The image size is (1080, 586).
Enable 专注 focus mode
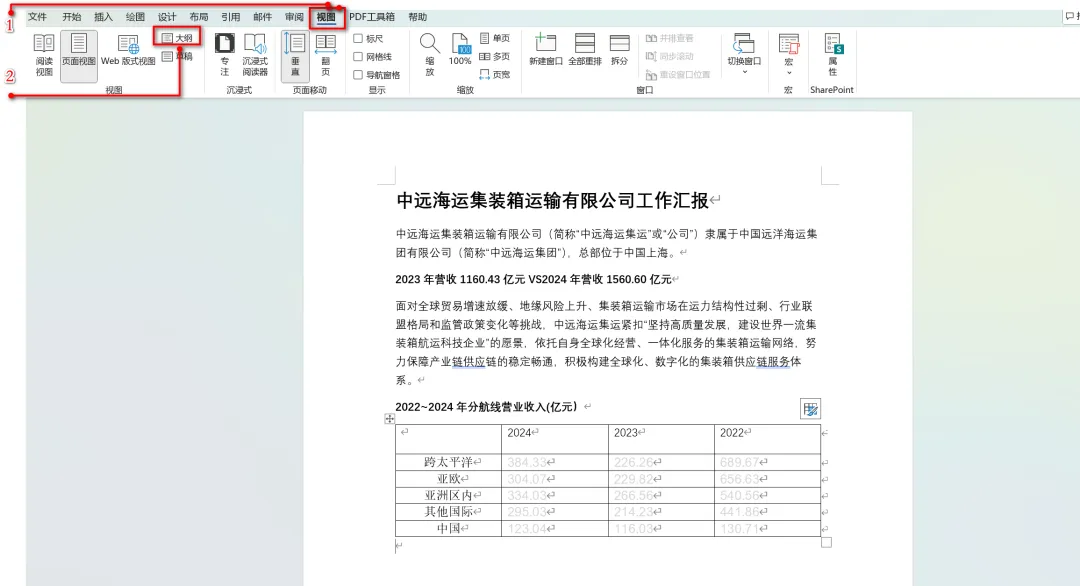click(x=225, y=55)
